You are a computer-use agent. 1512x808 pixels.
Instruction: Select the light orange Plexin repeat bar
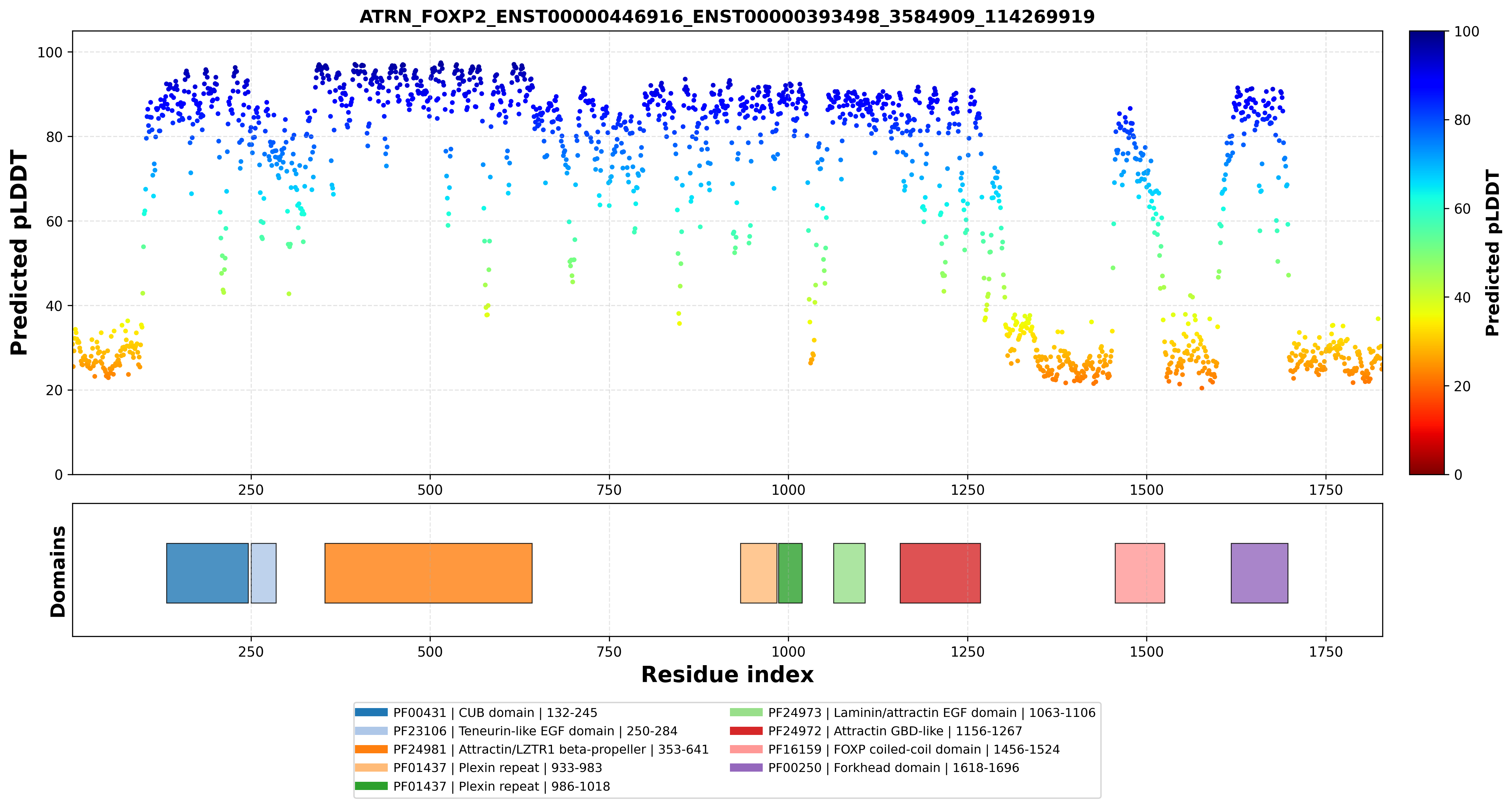coord(758,573)
